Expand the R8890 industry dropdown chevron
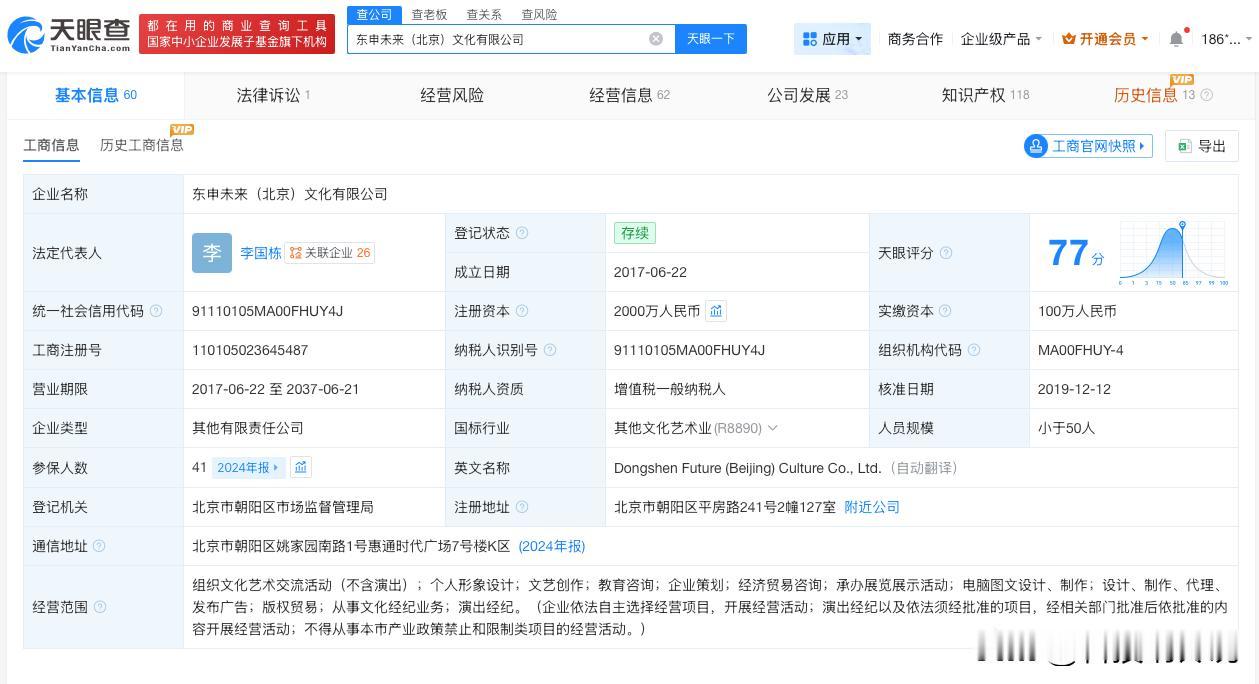This screenshot has height=684, width=1259. [772, 428]
